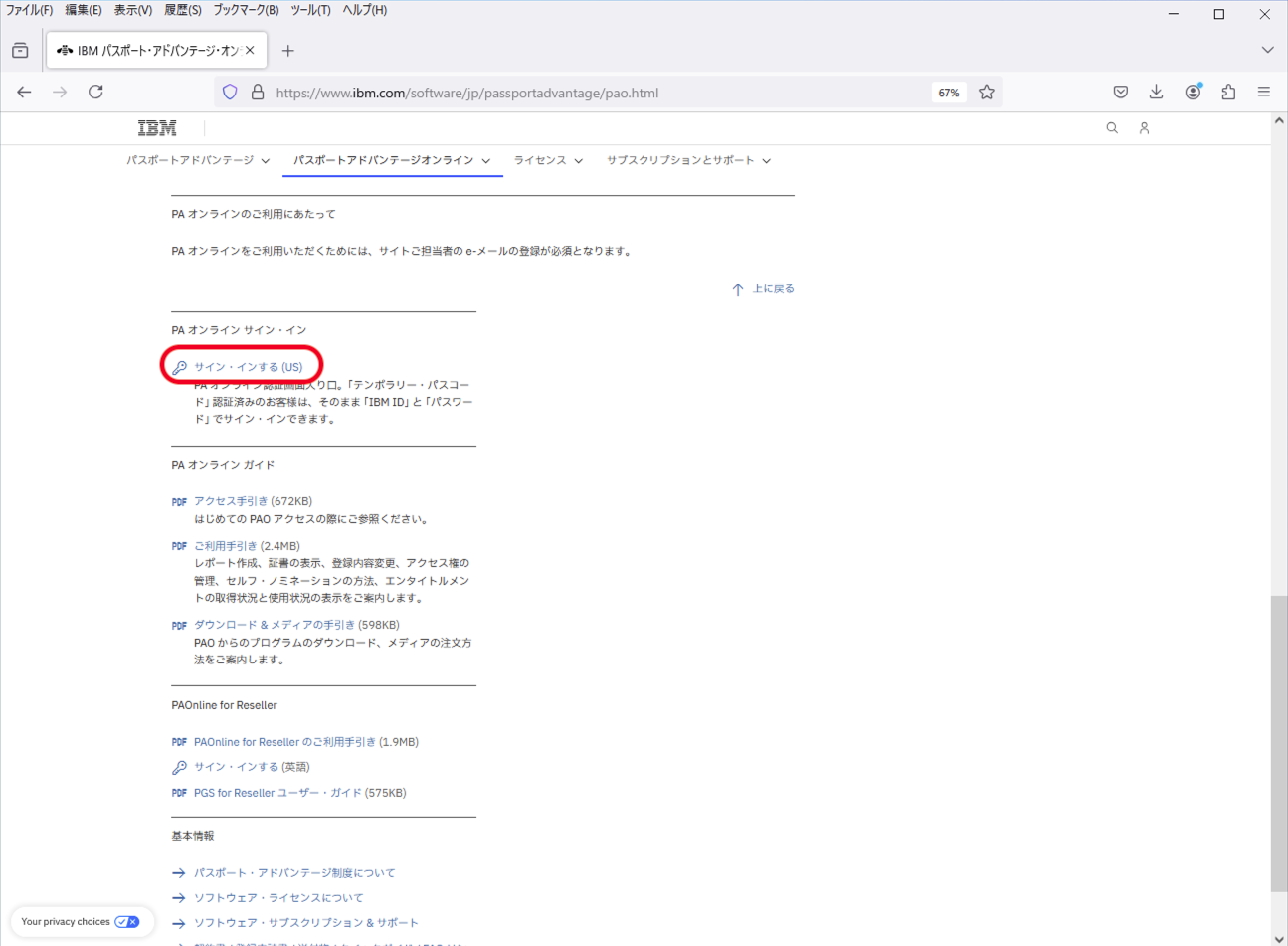Click arrow icon beside ソフトウェア・ライセンスについて

(179, 898)
